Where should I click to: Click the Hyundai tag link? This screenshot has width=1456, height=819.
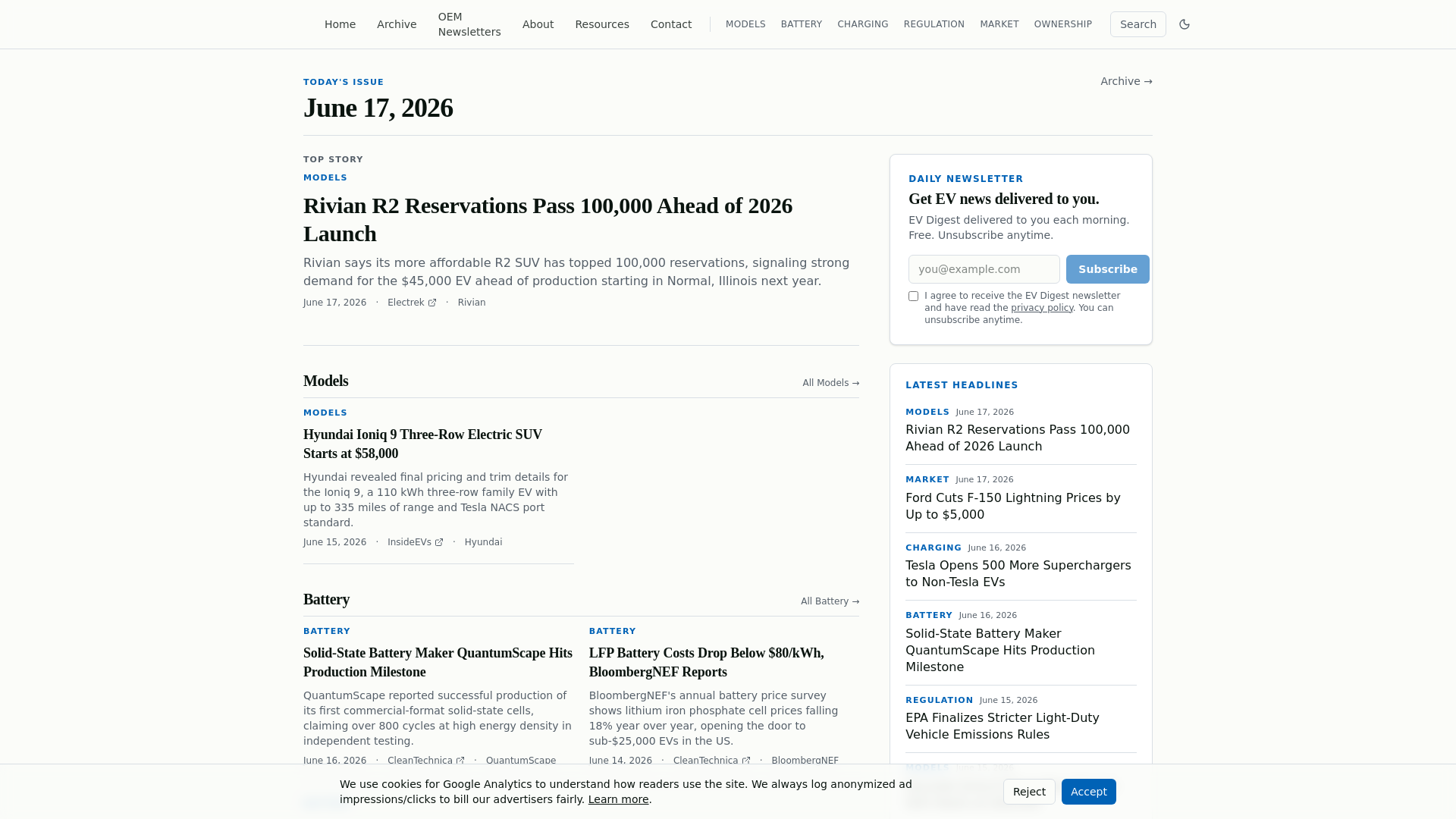(x=483, y=542)
